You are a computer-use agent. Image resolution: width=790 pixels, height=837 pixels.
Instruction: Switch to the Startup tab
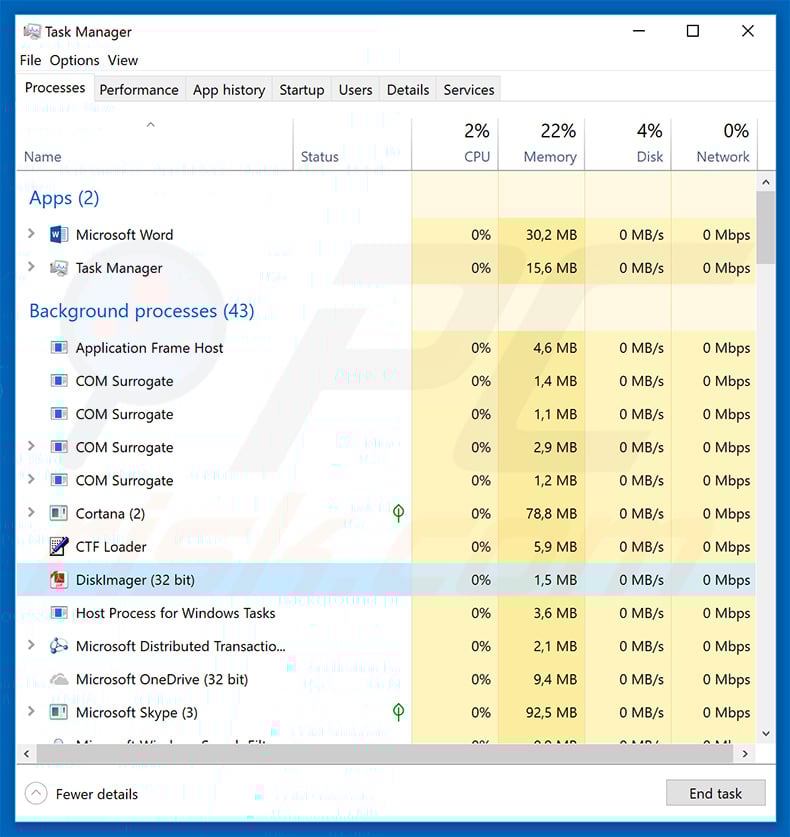click(302, 90)
